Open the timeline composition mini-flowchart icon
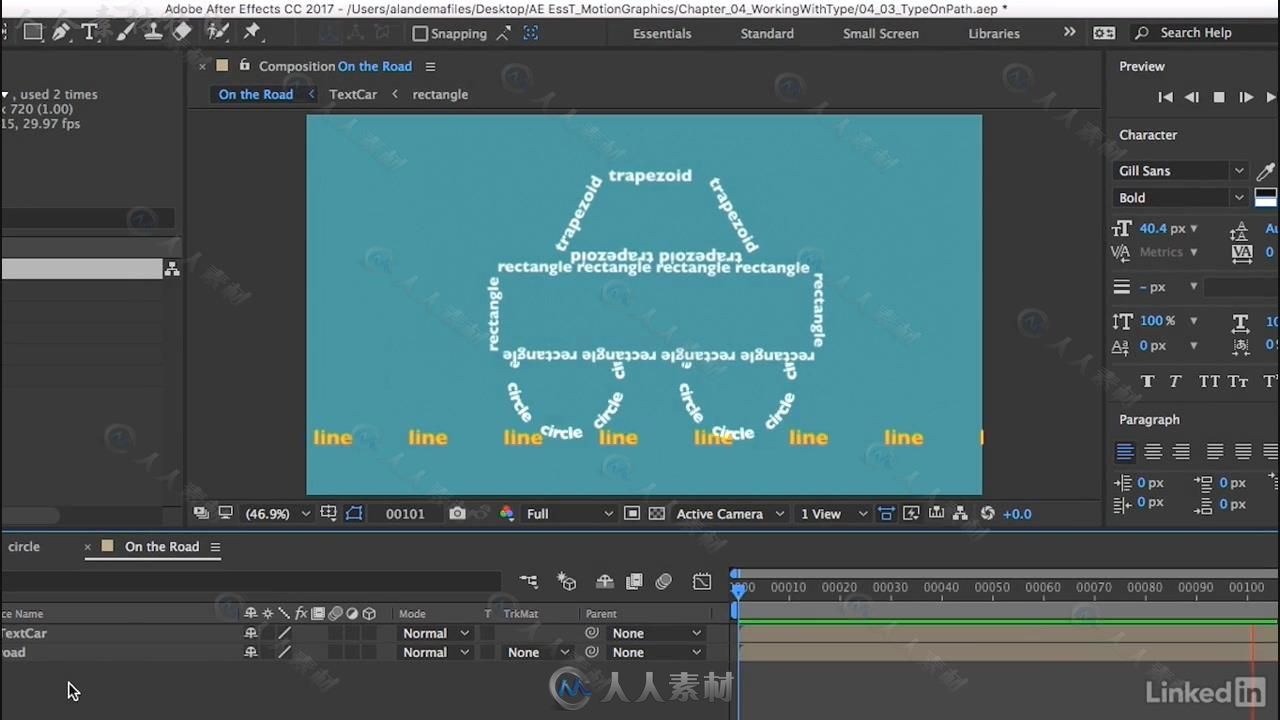 click(529, 581)
